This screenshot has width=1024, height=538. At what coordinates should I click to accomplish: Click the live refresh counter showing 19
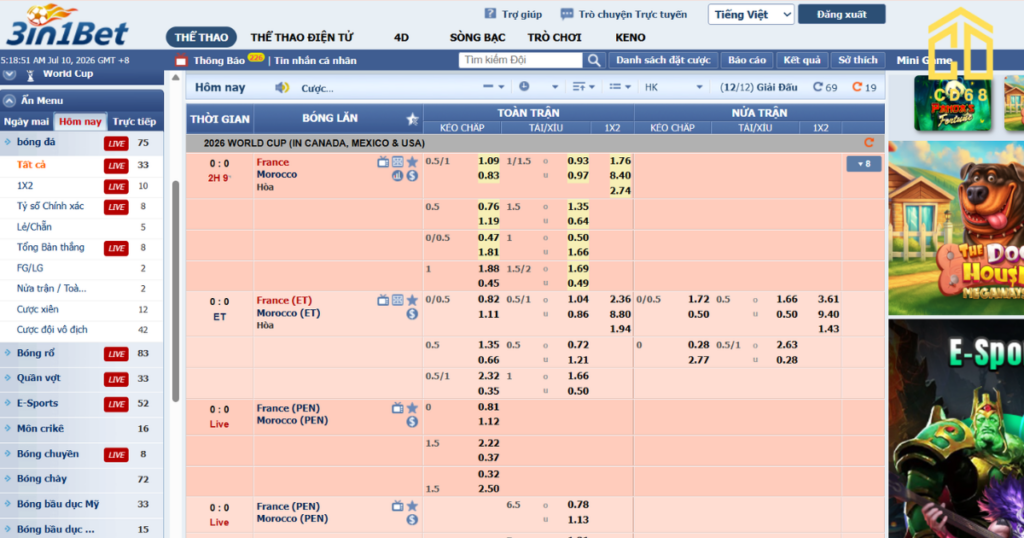click(864, 87)
